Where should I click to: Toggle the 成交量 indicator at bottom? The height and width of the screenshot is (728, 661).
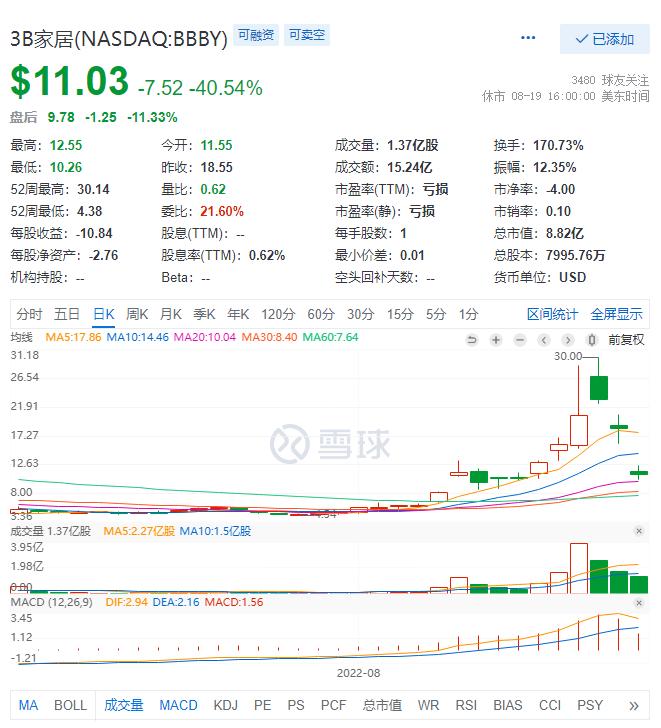coord(123,705)
